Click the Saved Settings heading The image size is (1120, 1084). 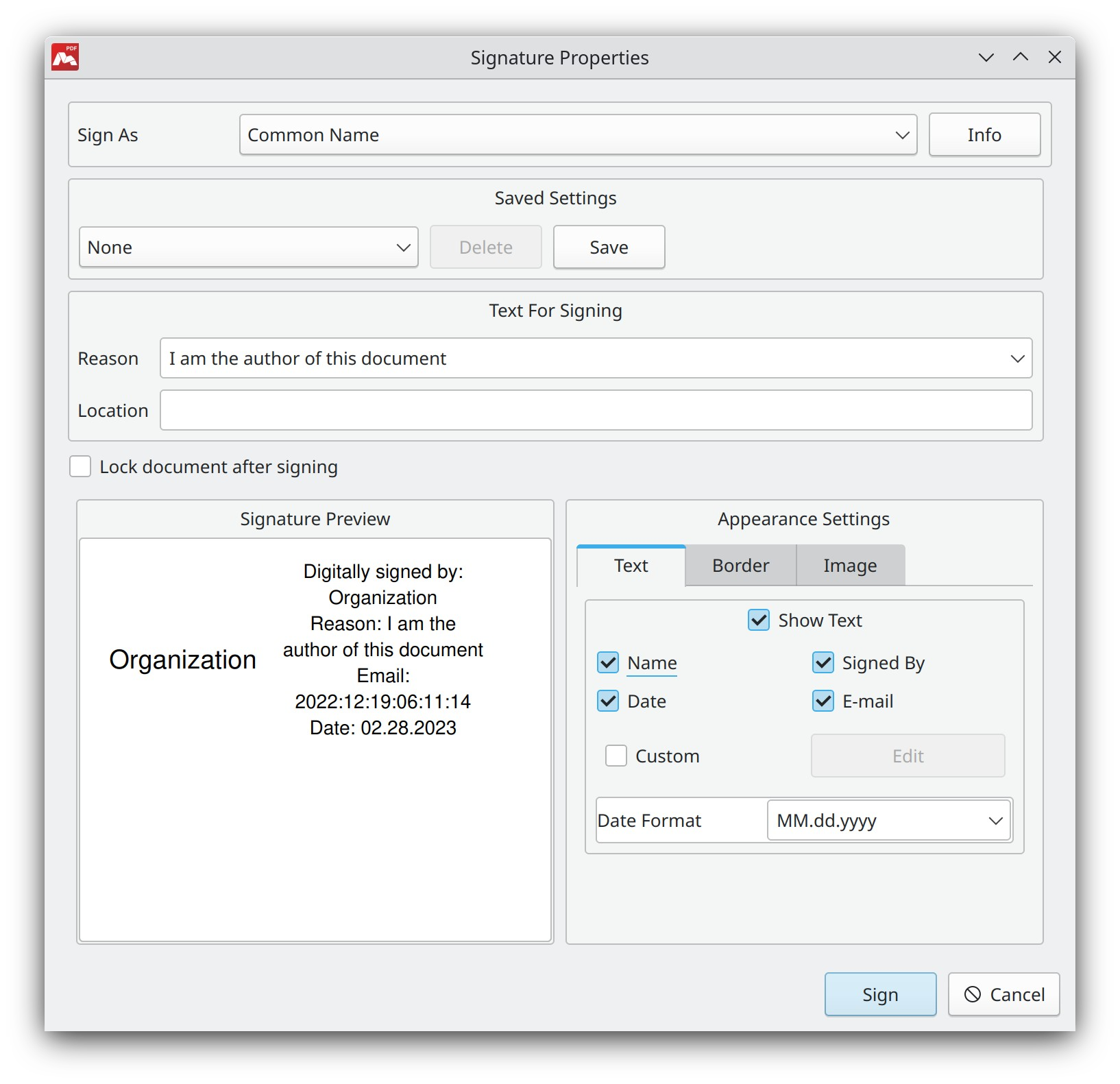(555, 198)
